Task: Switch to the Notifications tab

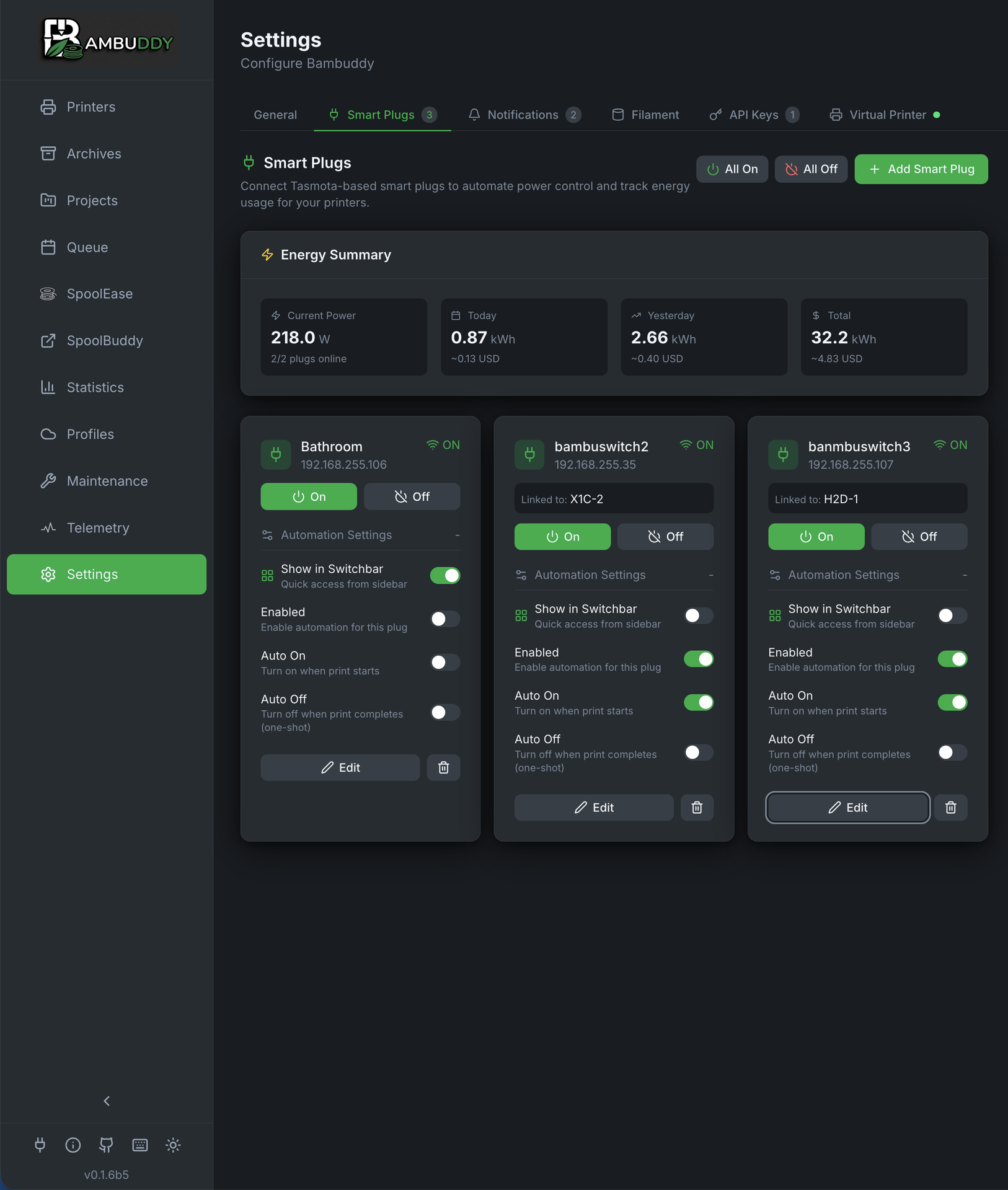Action: pos(524,114)
